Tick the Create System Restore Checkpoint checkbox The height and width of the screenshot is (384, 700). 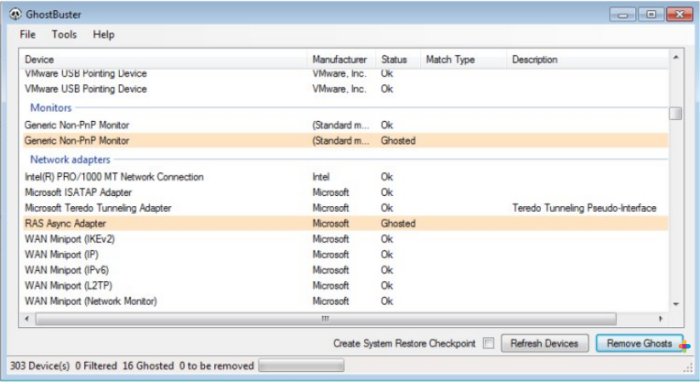488,343
